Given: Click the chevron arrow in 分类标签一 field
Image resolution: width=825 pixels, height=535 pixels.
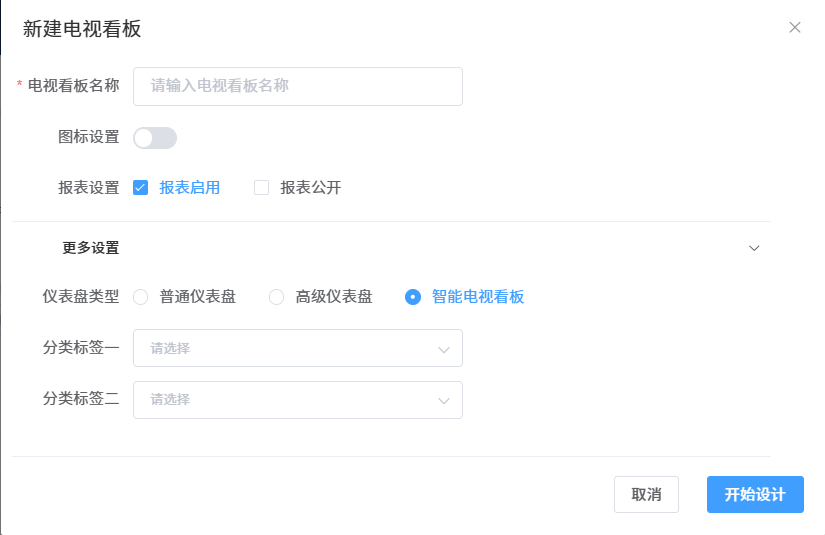Looking at the screenshot, I should (444, 349).
